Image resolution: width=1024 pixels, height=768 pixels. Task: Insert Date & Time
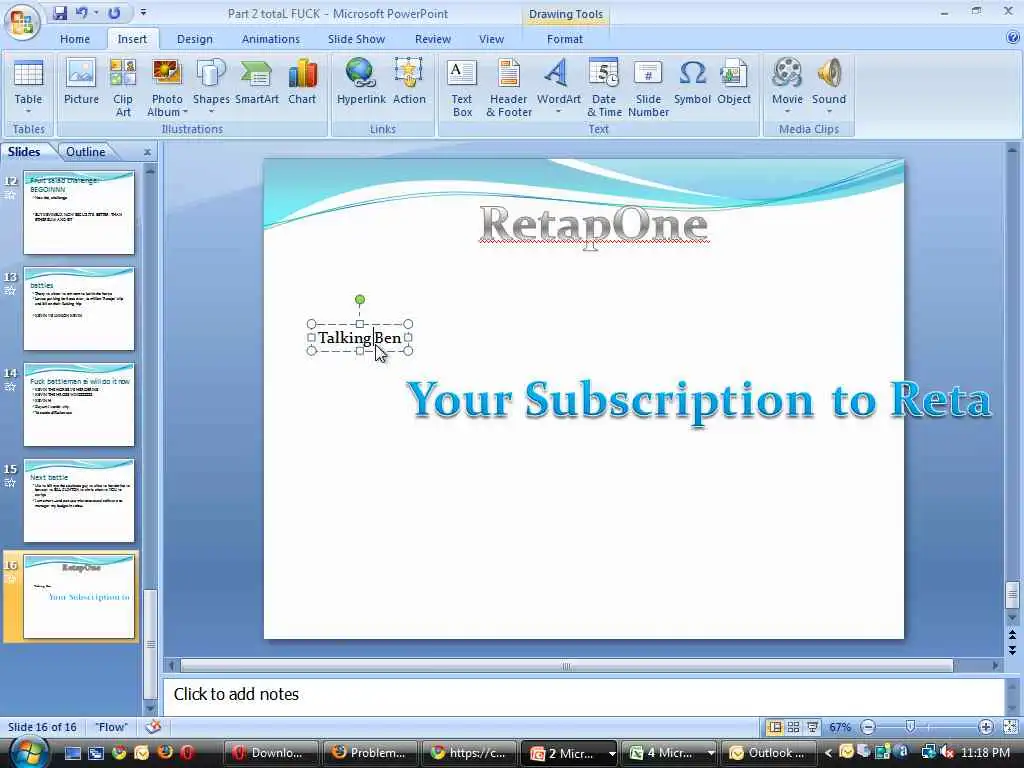(x=604, y=88)
